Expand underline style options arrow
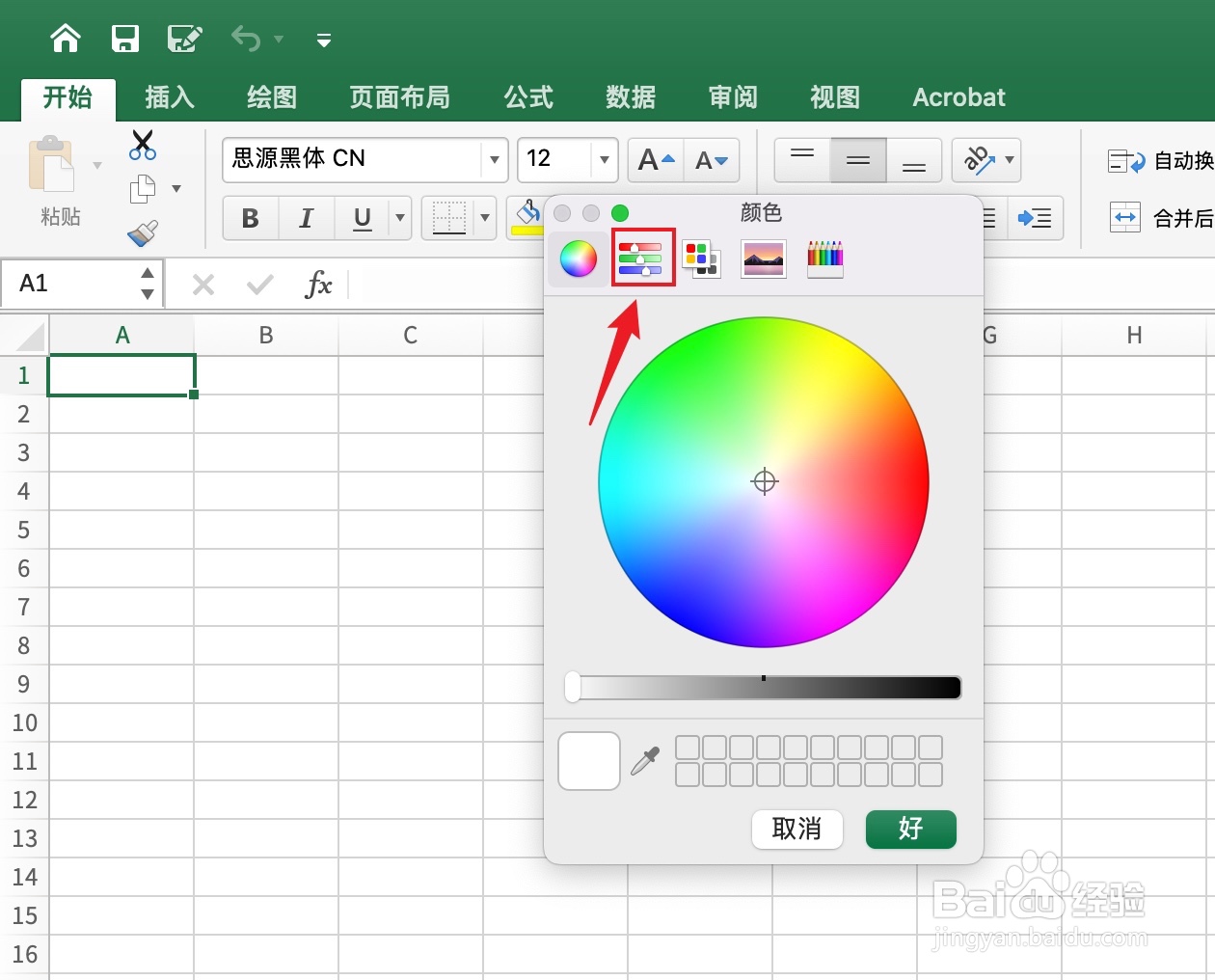 (x=400, y=218)
